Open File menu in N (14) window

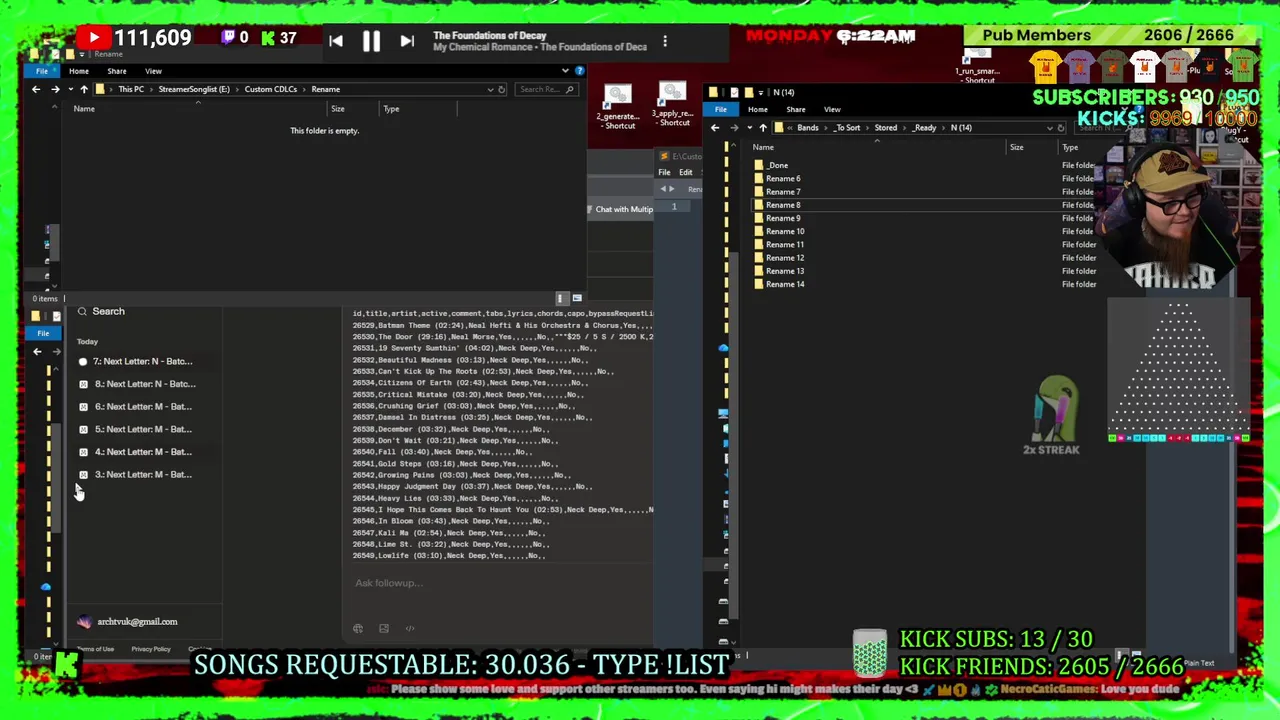click(721, 109)
